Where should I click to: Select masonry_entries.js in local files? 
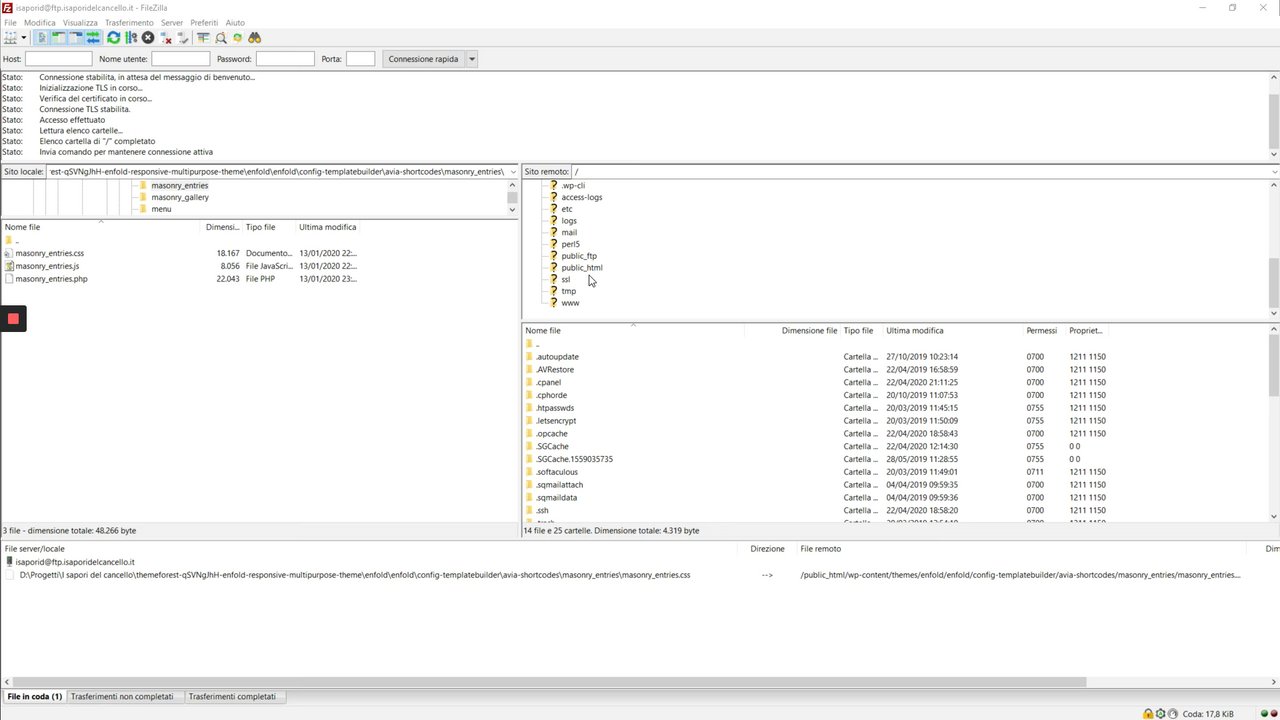(x=47, y=266)
